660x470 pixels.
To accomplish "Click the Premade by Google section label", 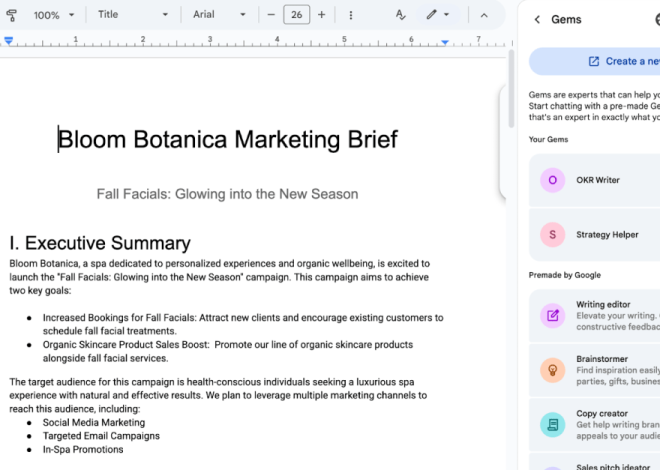I will [564, 275].
